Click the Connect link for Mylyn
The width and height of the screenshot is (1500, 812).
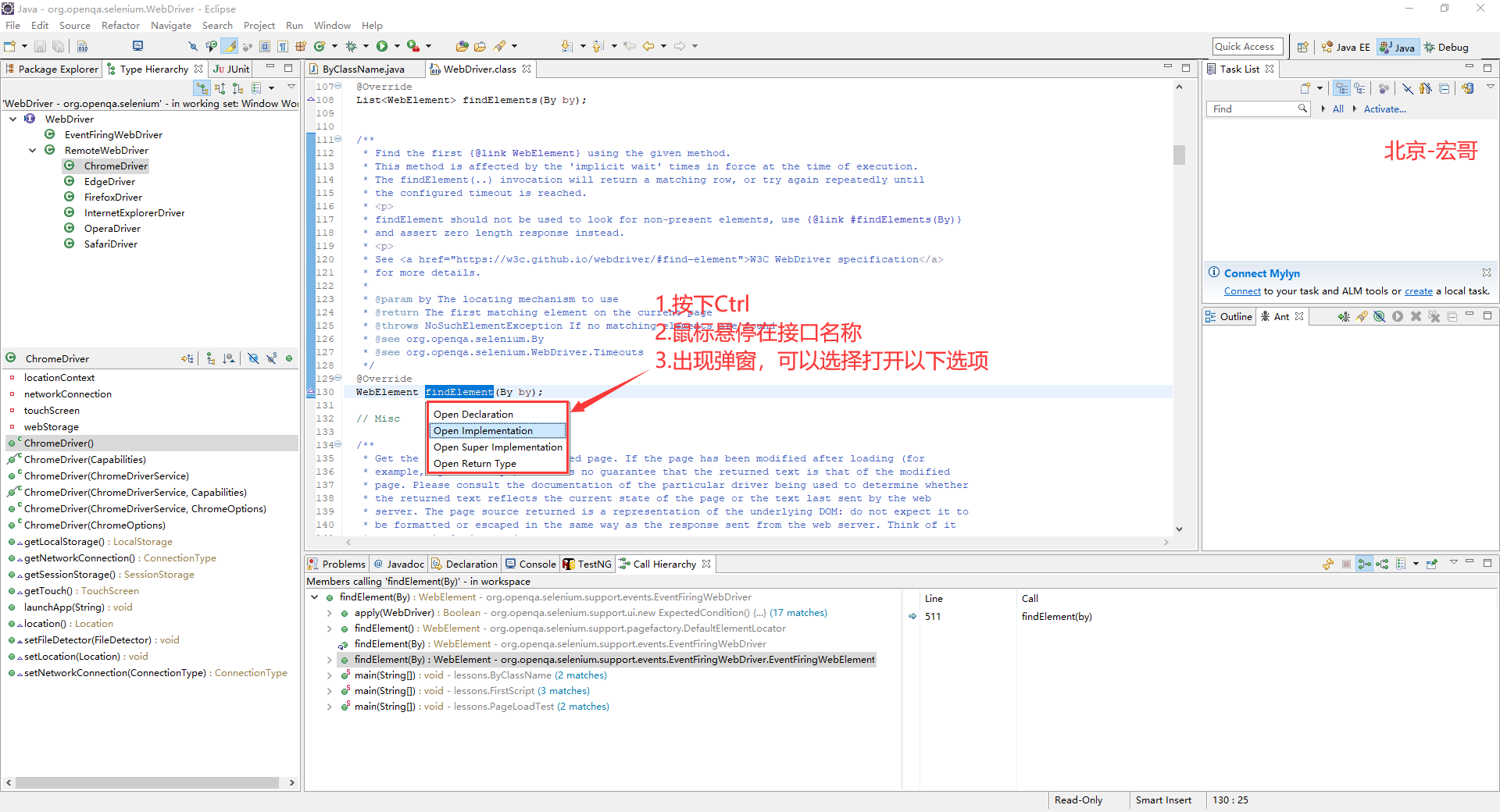click(1242, 291)
